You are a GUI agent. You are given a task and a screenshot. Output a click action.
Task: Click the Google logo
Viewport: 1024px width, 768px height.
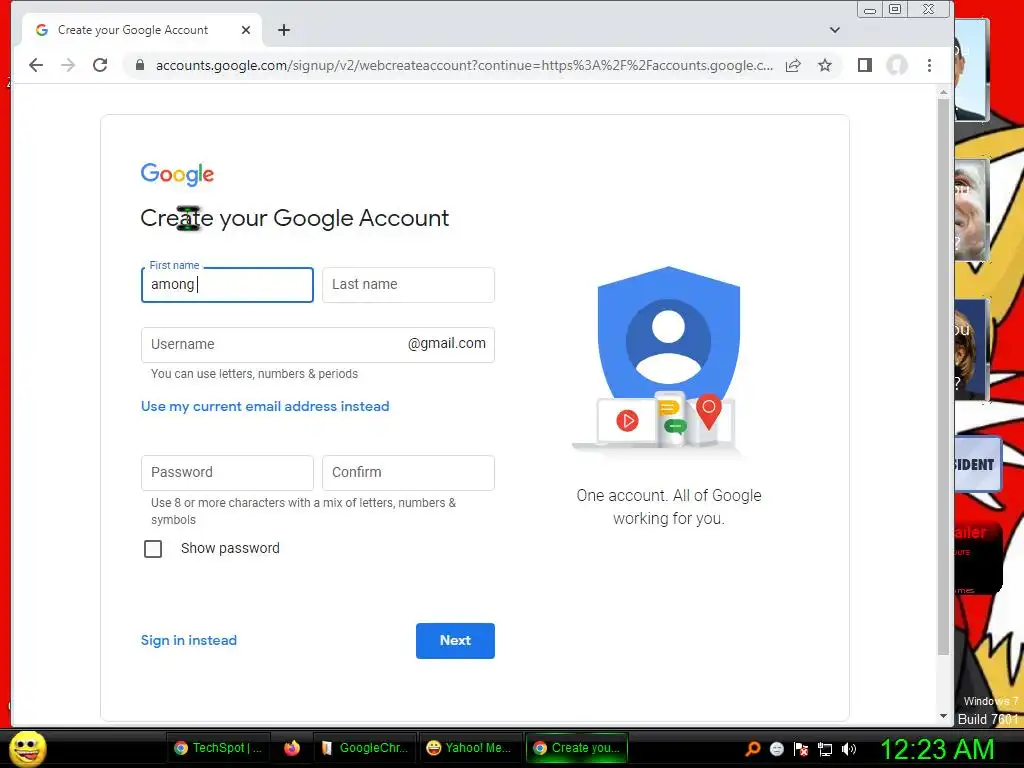pyautogui.click(x=177, y=174)
